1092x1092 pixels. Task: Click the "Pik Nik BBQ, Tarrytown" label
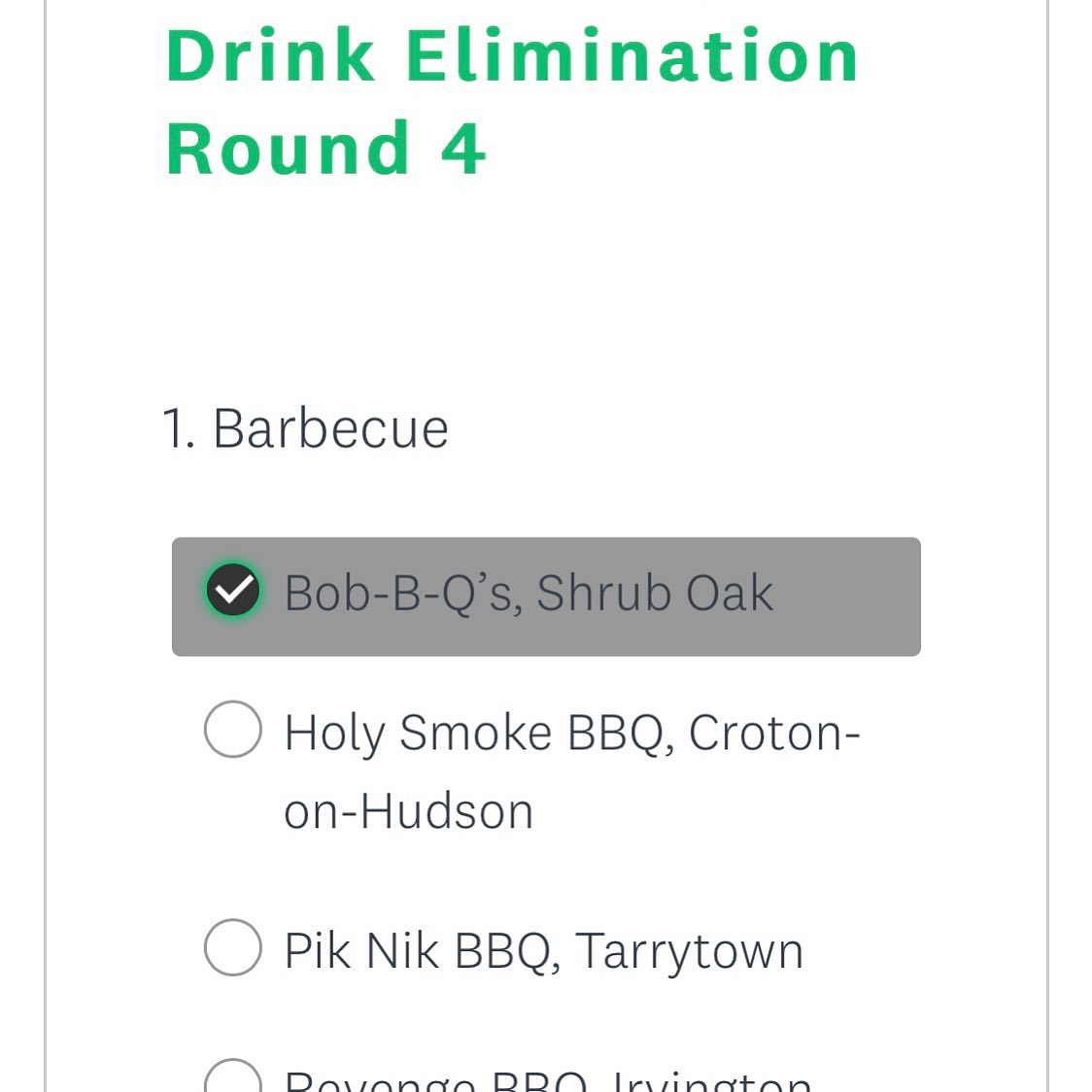click(543, 951)
